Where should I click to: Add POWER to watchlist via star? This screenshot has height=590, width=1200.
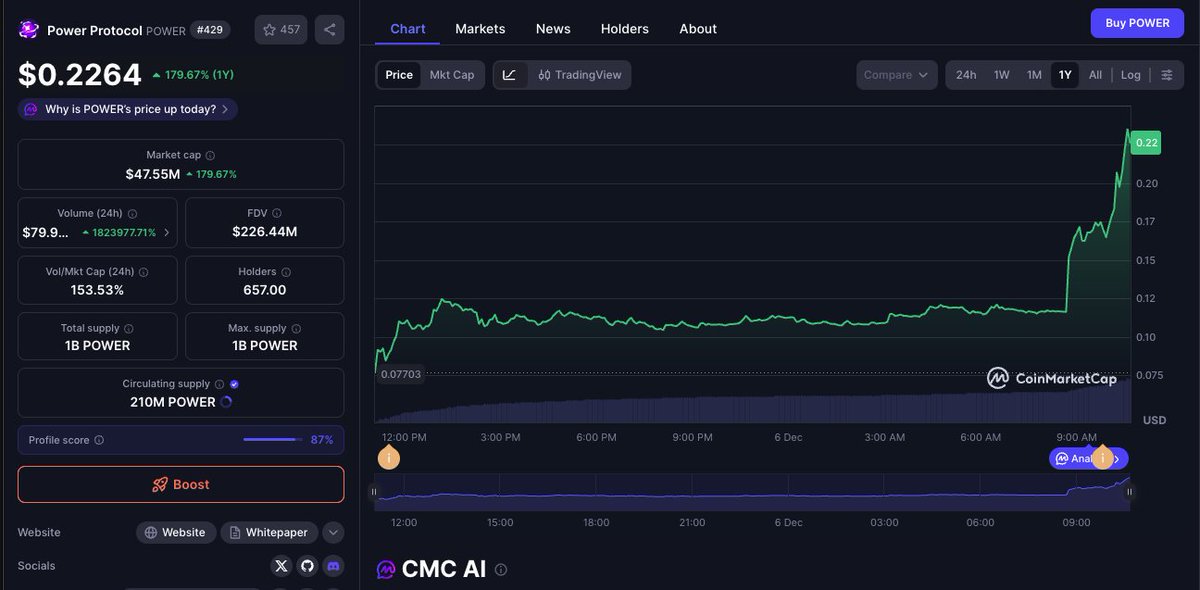click(281, 30)
